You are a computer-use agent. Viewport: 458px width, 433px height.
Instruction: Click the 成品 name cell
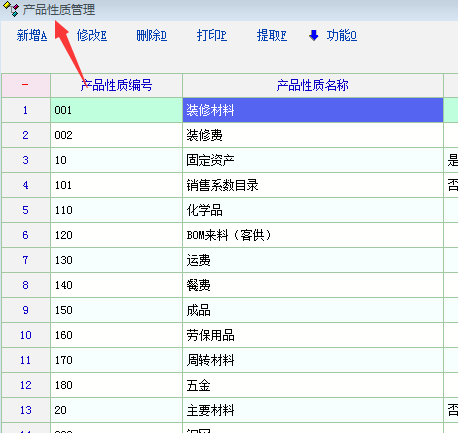pos(313,310)
